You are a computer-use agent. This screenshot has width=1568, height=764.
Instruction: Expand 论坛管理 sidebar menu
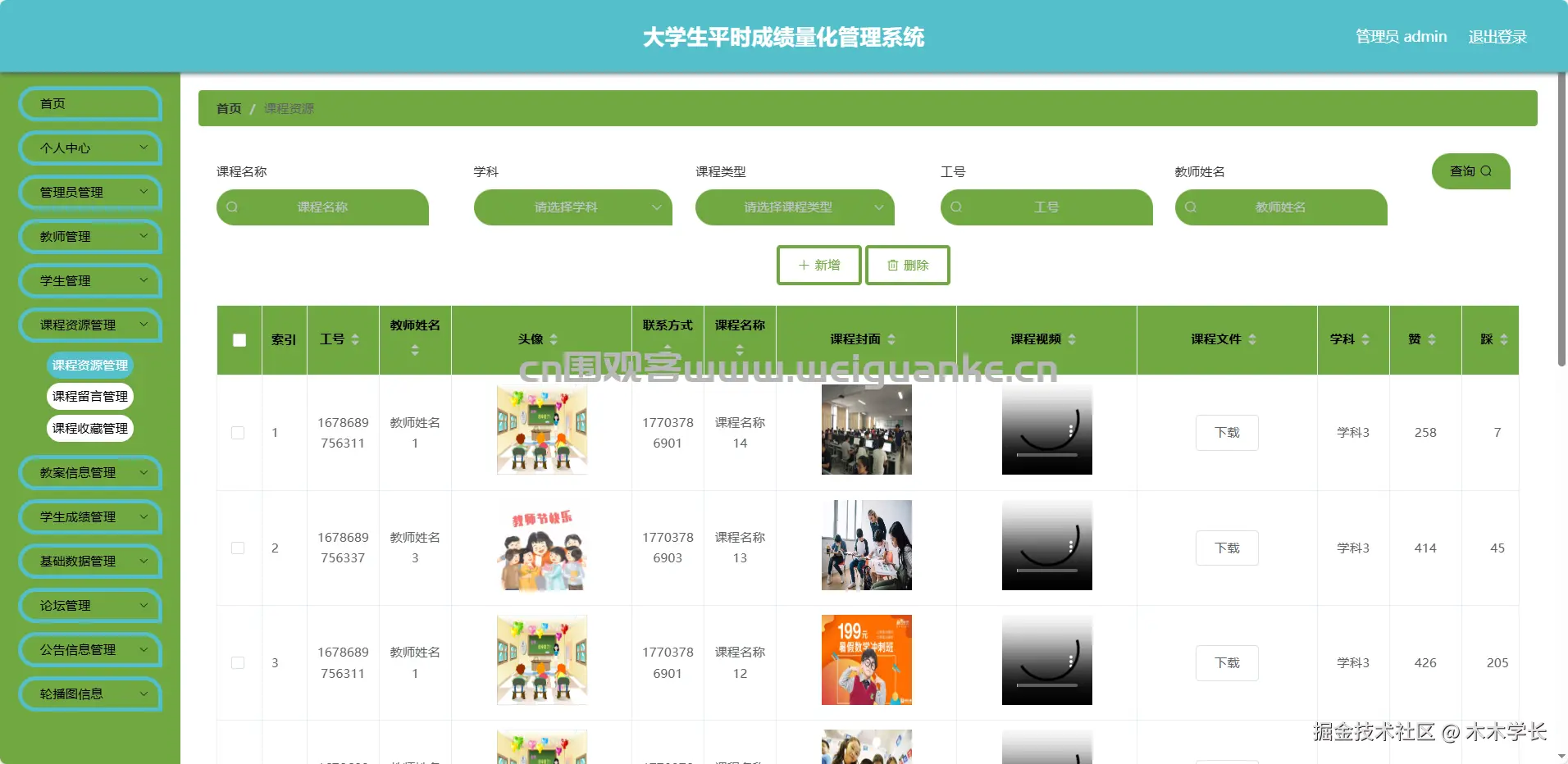[90, 606]
